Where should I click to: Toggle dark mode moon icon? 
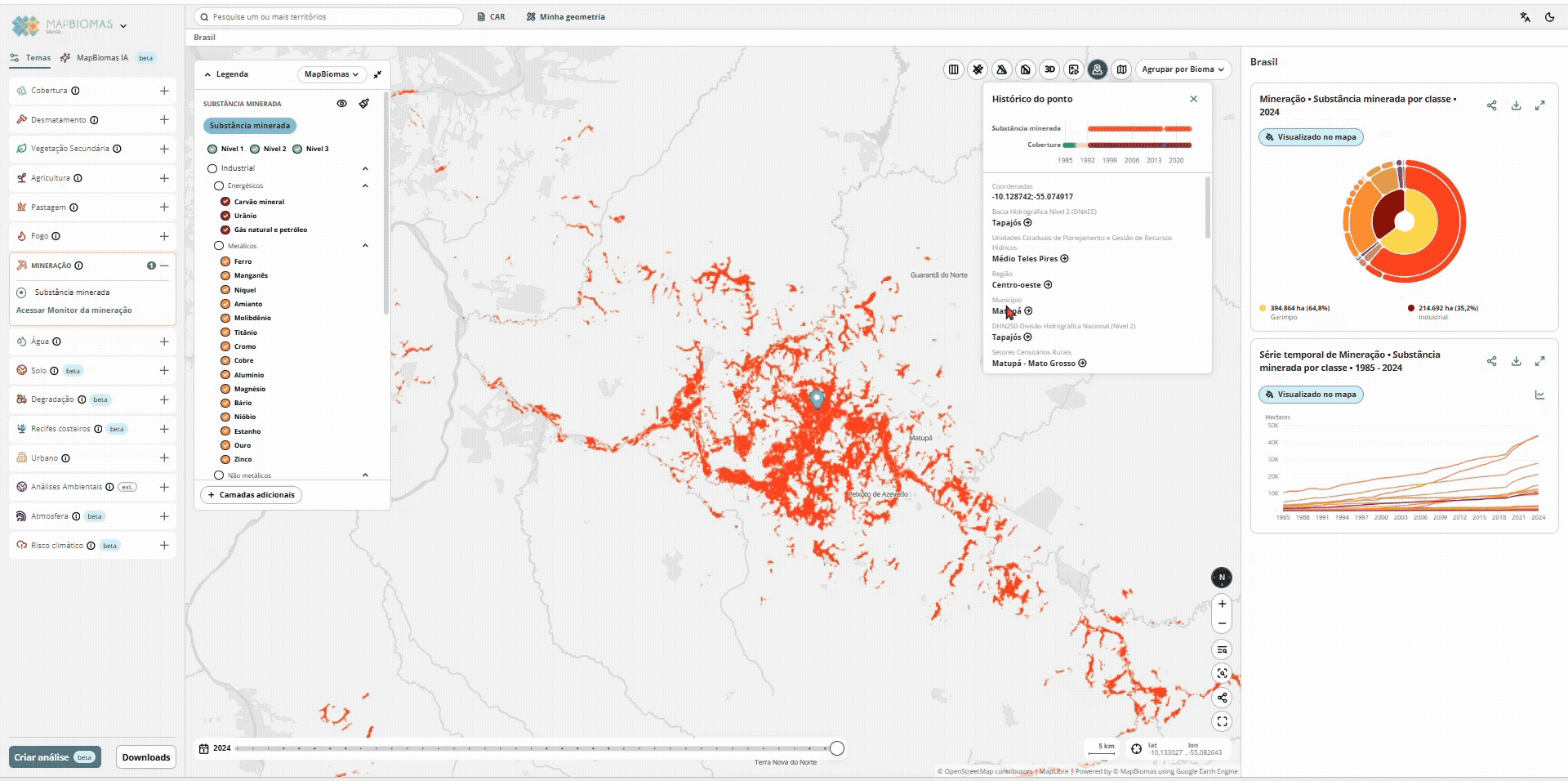[1549, 17]
